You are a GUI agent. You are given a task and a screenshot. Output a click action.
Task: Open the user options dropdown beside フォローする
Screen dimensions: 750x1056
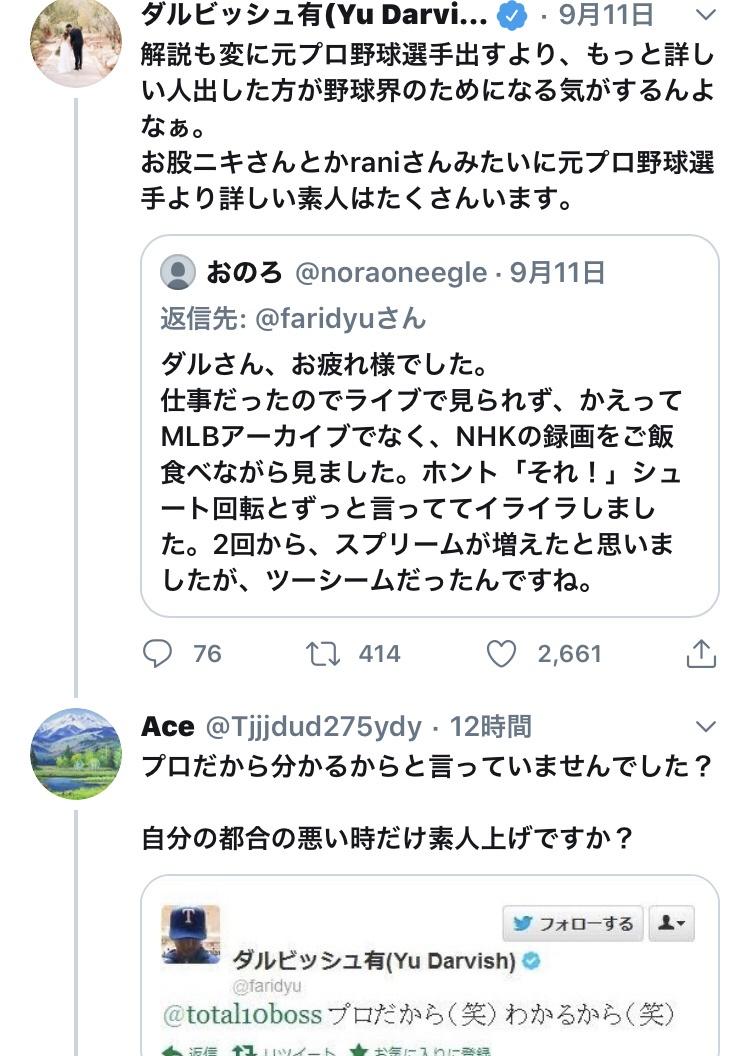671,923
